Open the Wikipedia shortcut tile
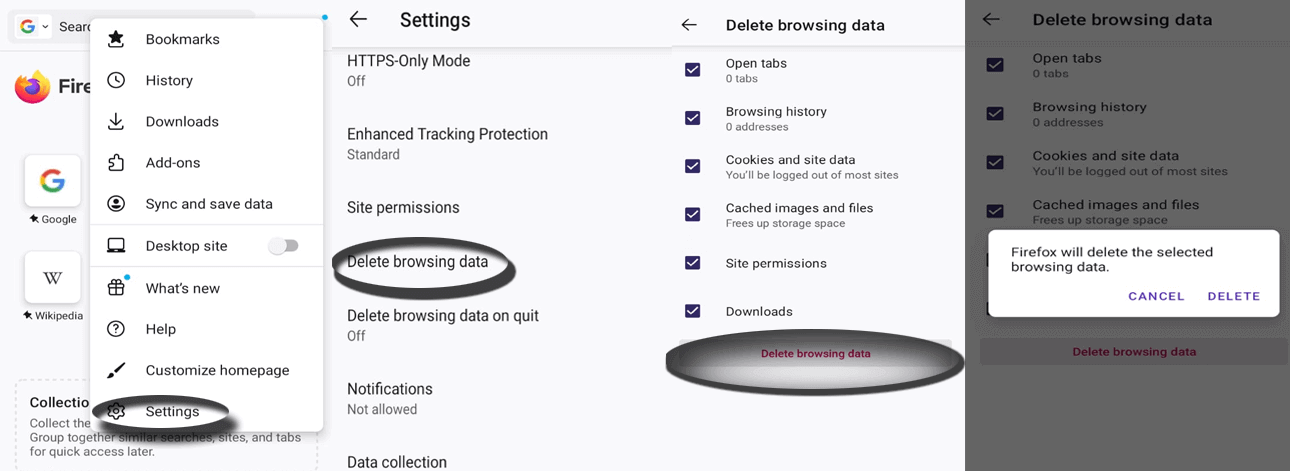Screen dimensions: 1290x471 [x=53, y=277]
